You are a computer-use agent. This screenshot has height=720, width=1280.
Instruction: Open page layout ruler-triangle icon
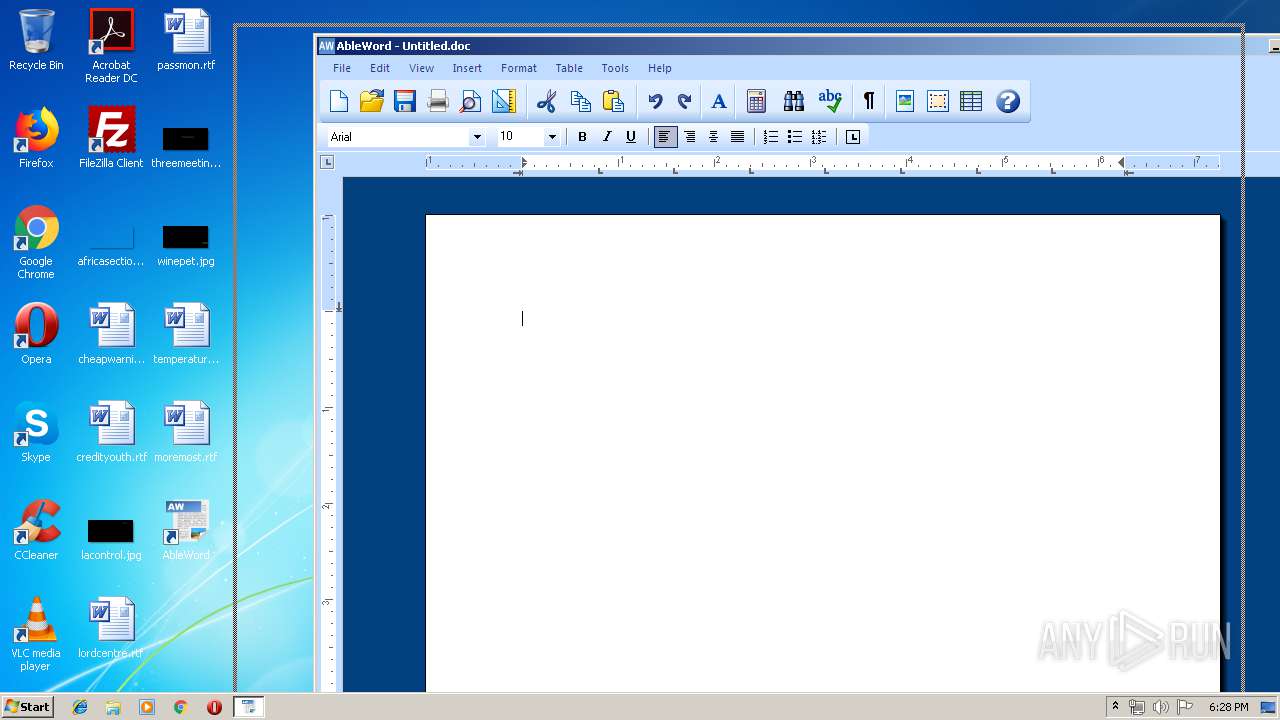503,101
